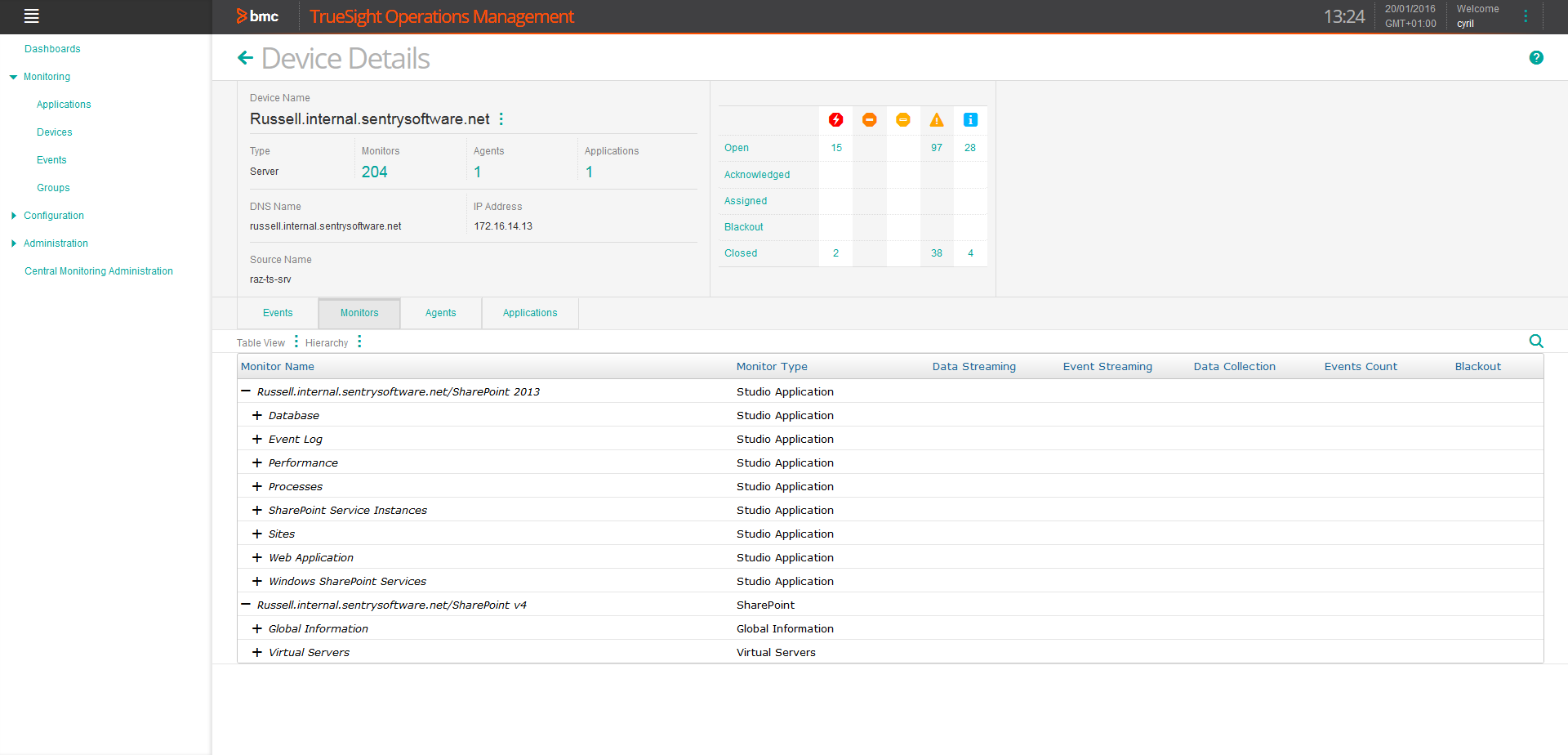
Task: Open the monitors table search icon
Action: [x=1536, y=342]
